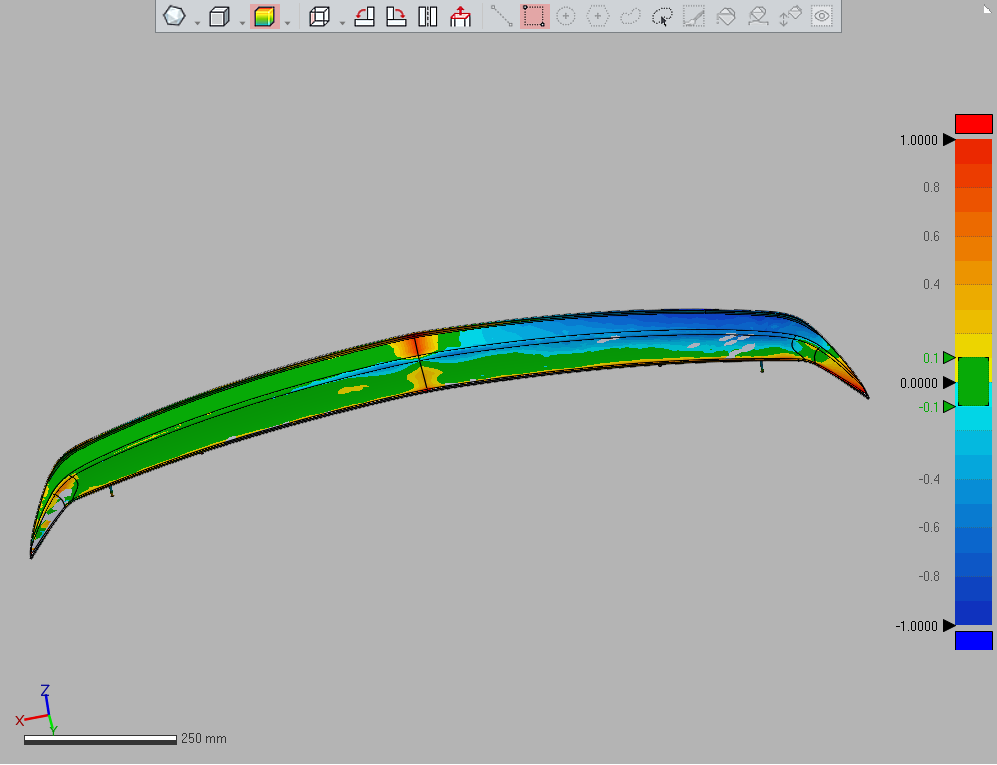
Task: Click the wireframe box view icon
Action: 320,16
